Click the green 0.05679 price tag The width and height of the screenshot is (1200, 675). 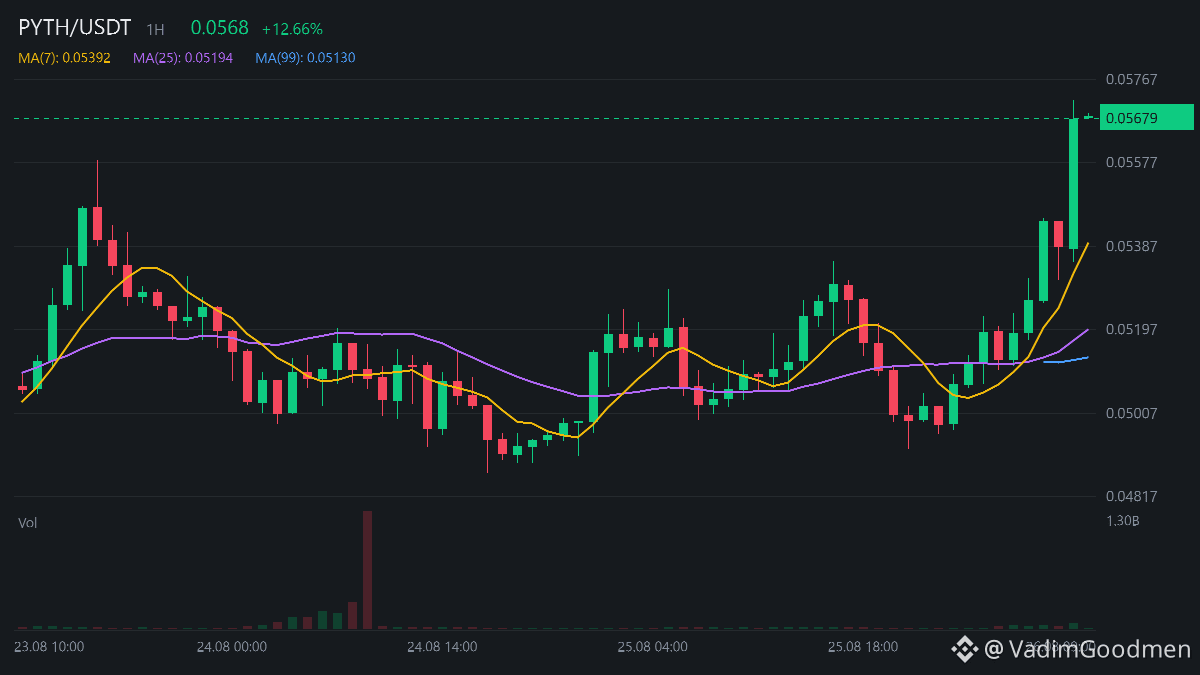pyautogui.click(x=1146, y=118)
